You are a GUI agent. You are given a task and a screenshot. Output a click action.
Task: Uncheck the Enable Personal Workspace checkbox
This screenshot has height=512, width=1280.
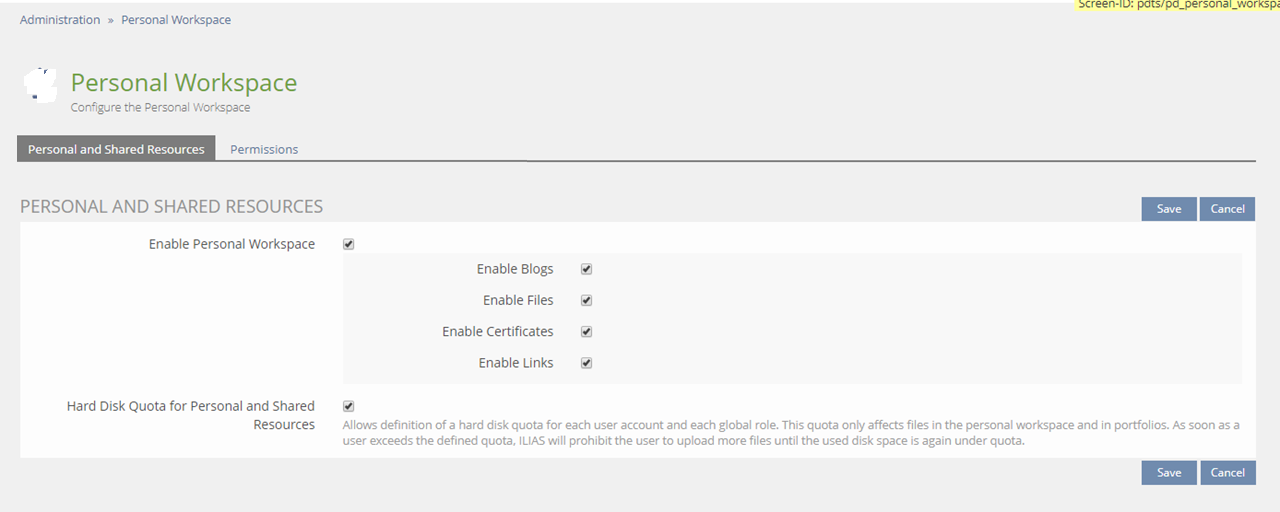tap(349, 244)
